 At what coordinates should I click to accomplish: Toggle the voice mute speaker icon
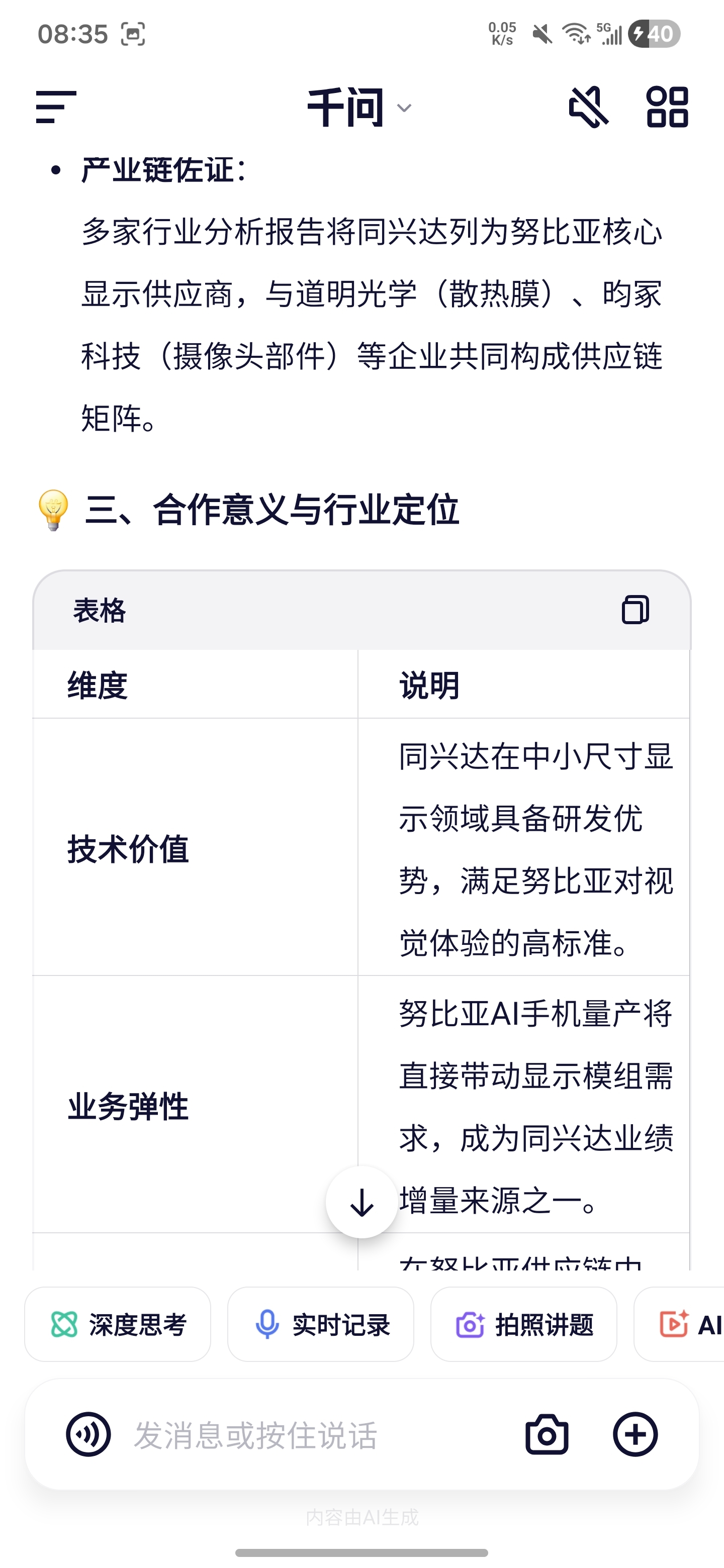click(588, 107)
